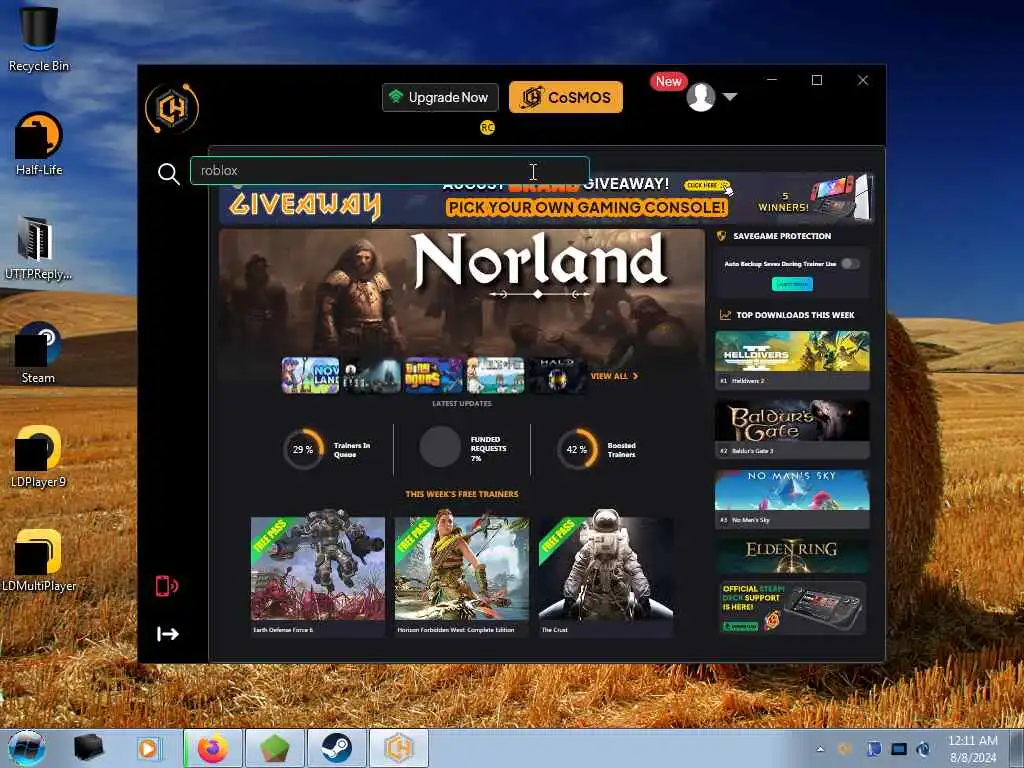The height and width of the screenshot is (768, 1024).
Task: Open the Helldivers 2 top download card
Action: 792,360
